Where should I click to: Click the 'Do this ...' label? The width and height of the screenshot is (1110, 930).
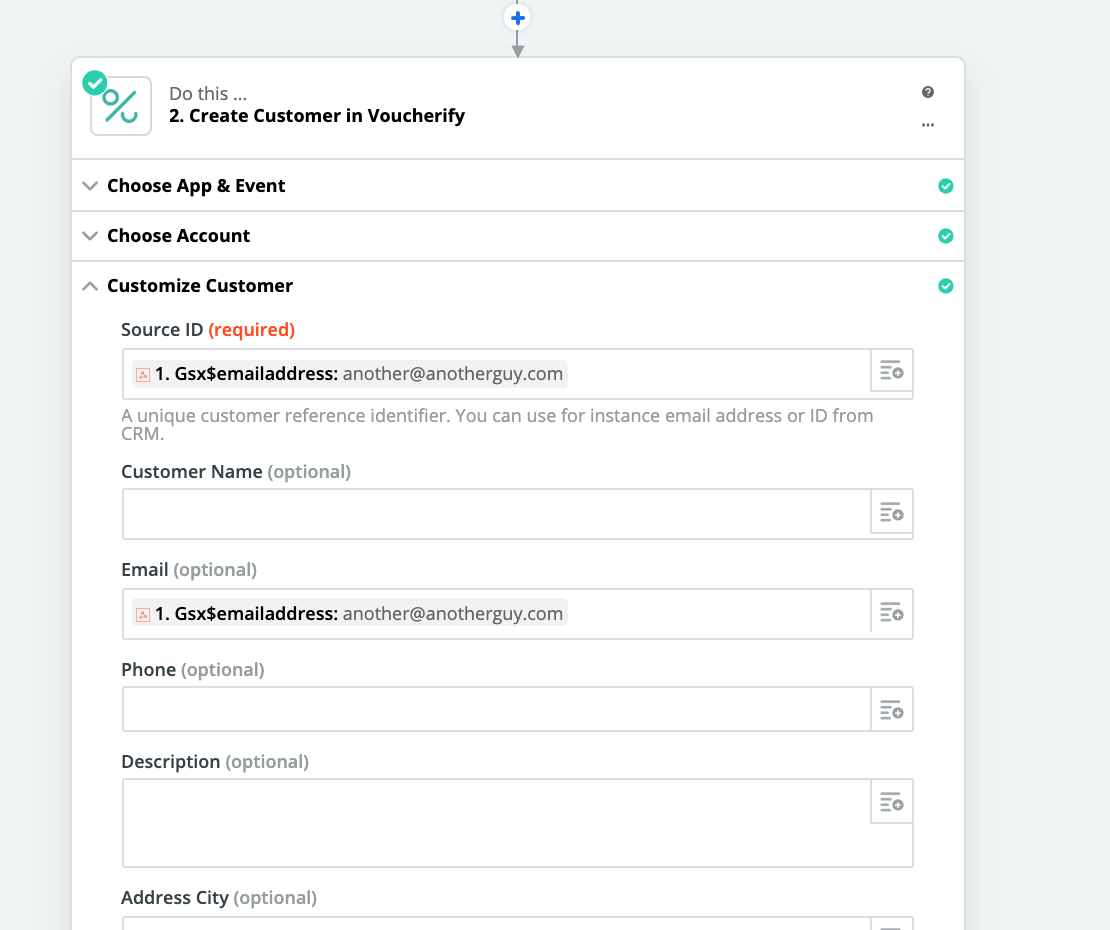(x=208, y=94)
